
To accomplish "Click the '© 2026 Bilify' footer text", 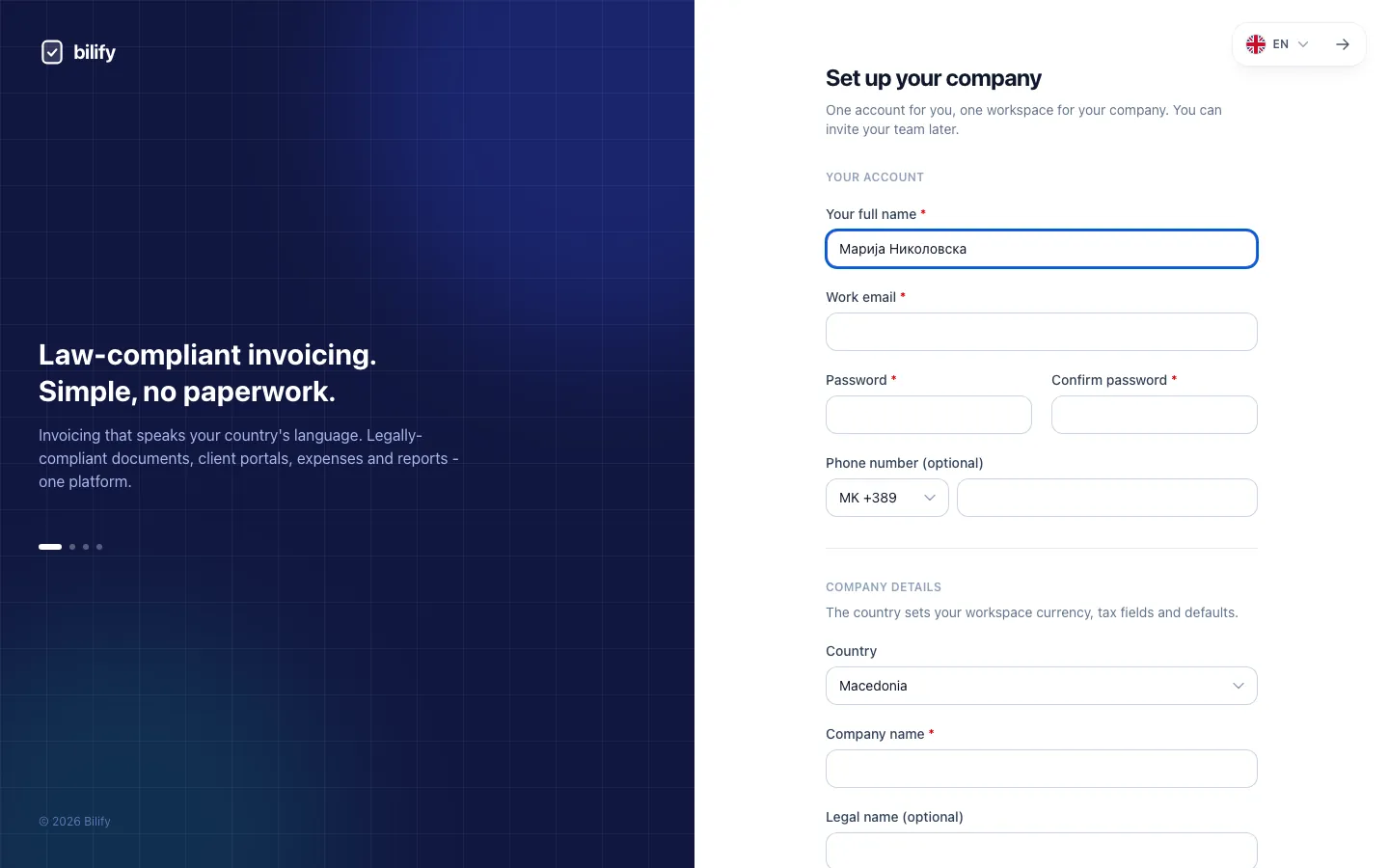I will pos(74,822).
